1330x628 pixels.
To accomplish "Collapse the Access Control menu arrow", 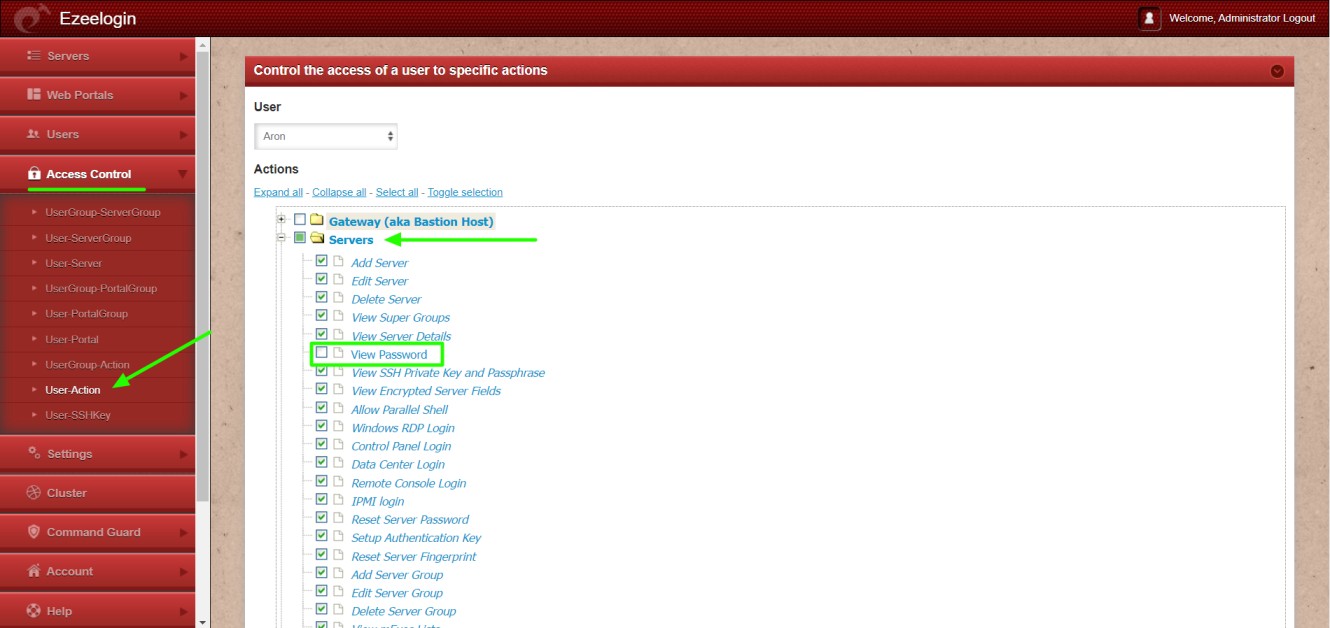I will pyautogui.click(x=182, y=174).
